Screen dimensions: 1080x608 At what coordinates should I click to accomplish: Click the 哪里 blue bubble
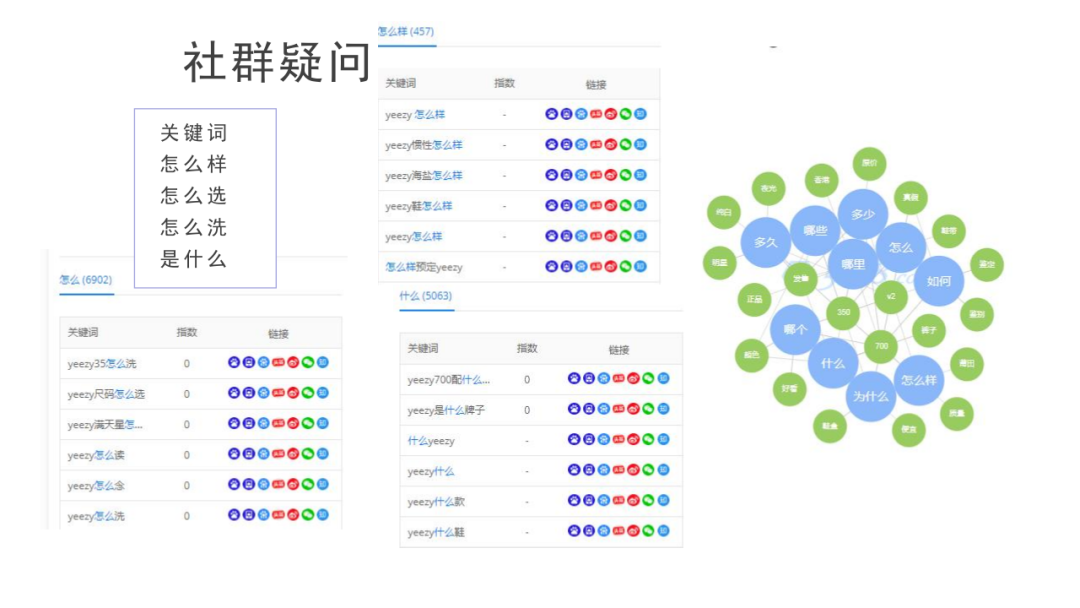click(x=853, y=264)
